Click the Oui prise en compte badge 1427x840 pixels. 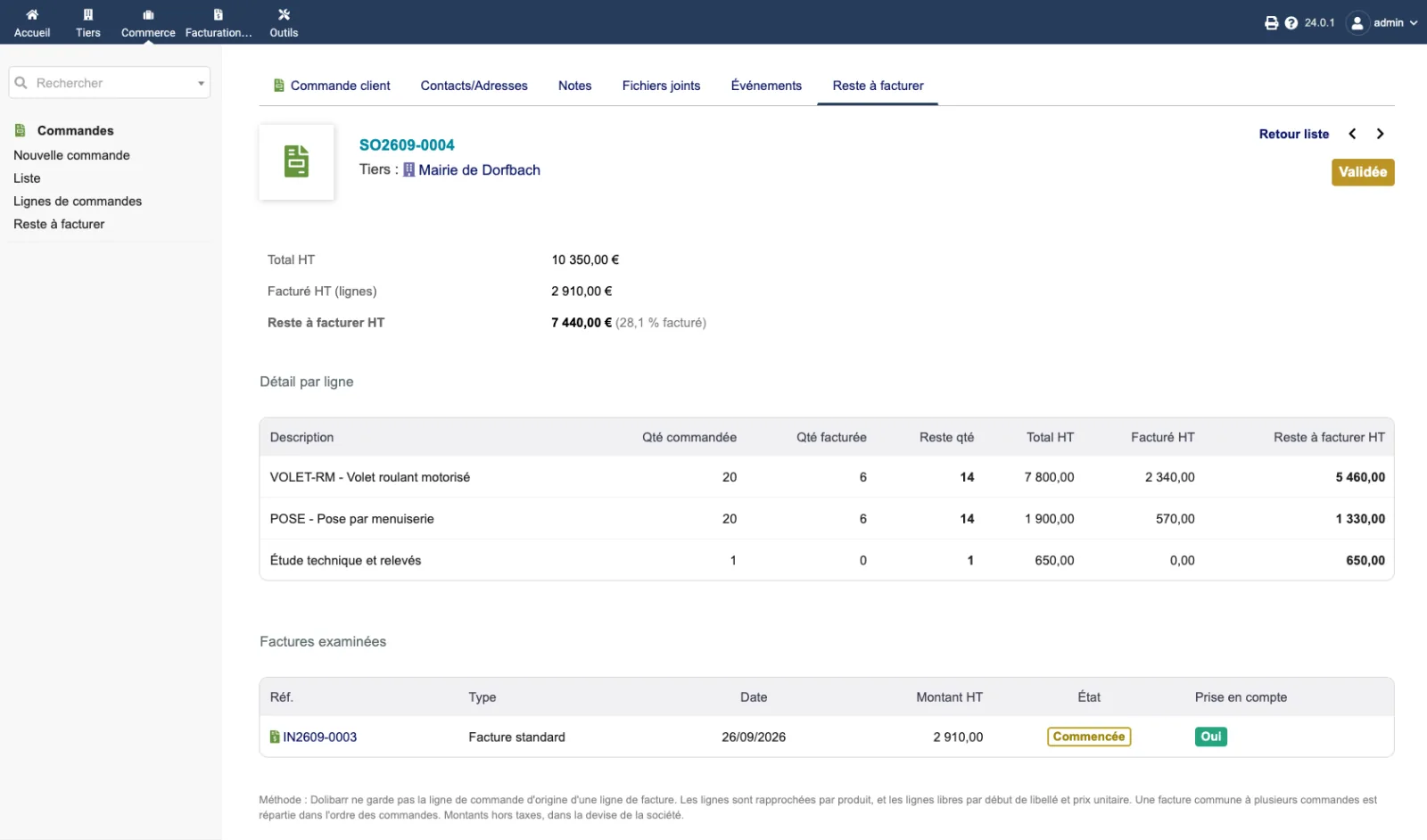tap(1210, 737)
